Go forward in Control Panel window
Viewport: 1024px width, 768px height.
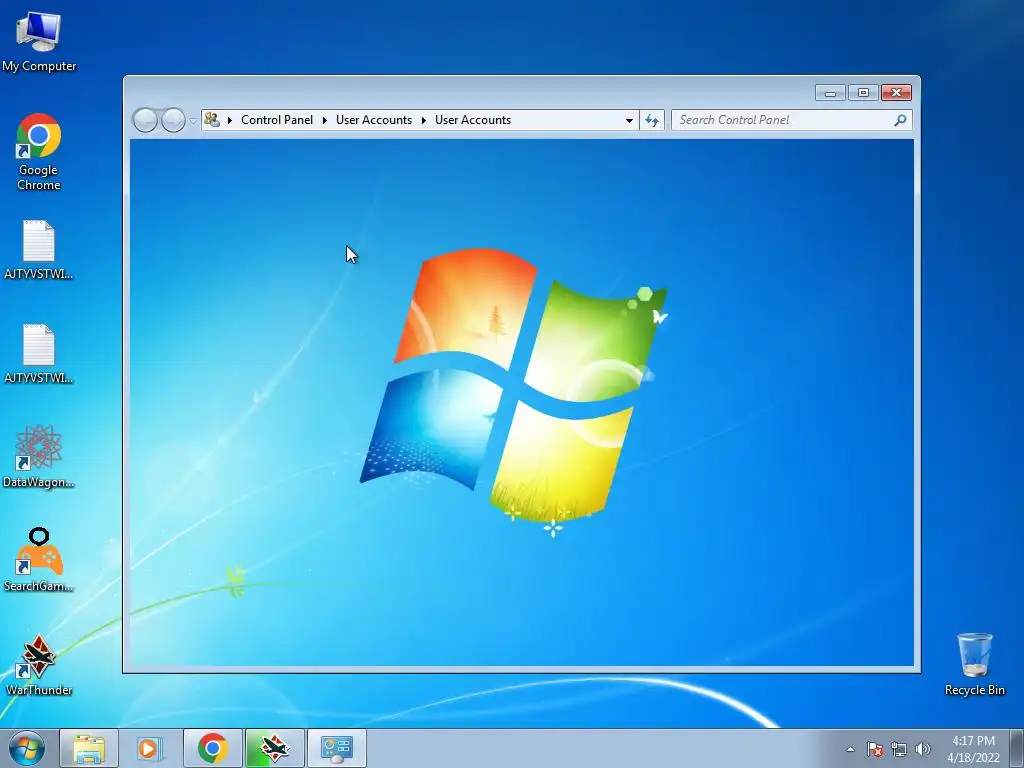click(x=173, y=120)
